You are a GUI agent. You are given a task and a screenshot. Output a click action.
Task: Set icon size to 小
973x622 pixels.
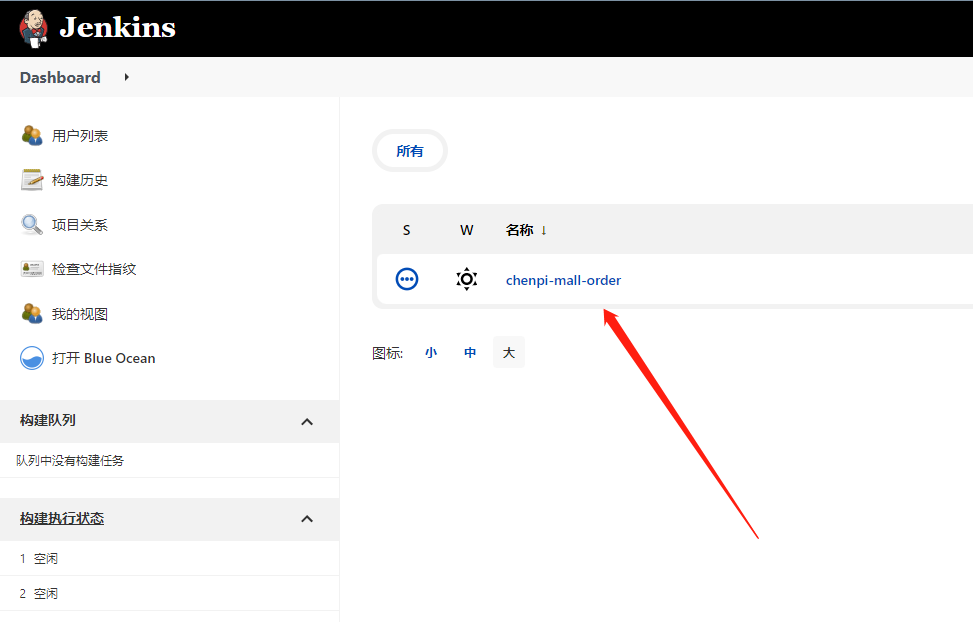431,353
